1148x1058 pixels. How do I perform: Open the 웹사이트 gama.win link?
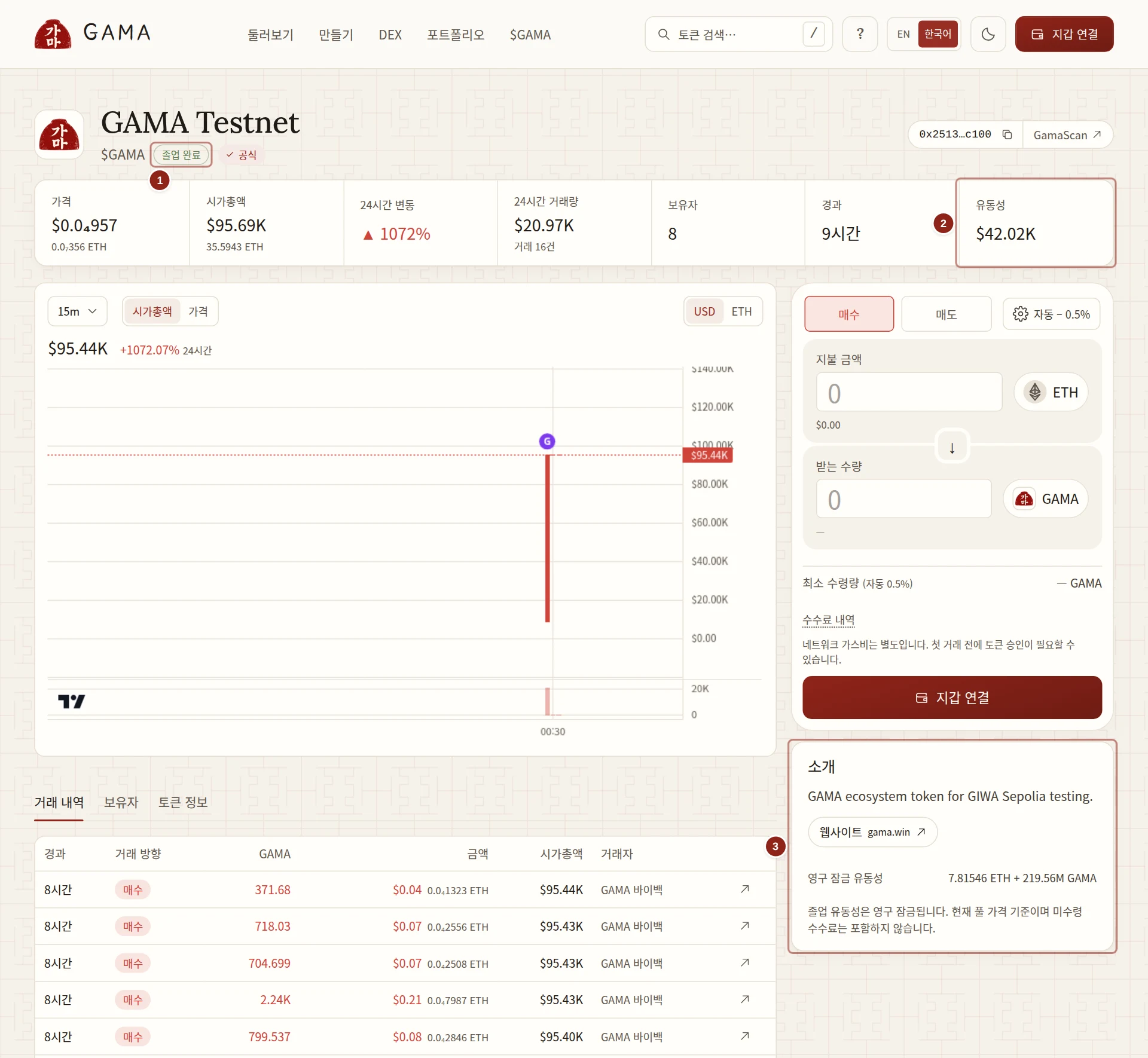tap(872, 832)
